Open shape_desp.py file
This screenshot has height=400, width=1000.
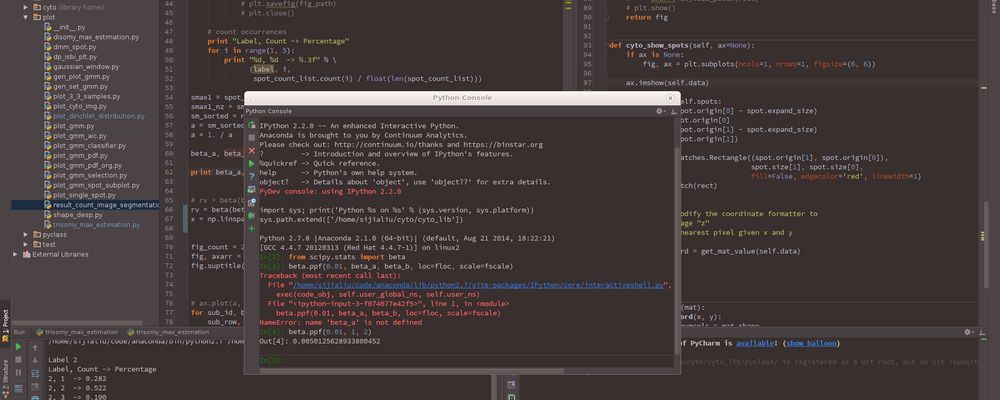(77, 215)
